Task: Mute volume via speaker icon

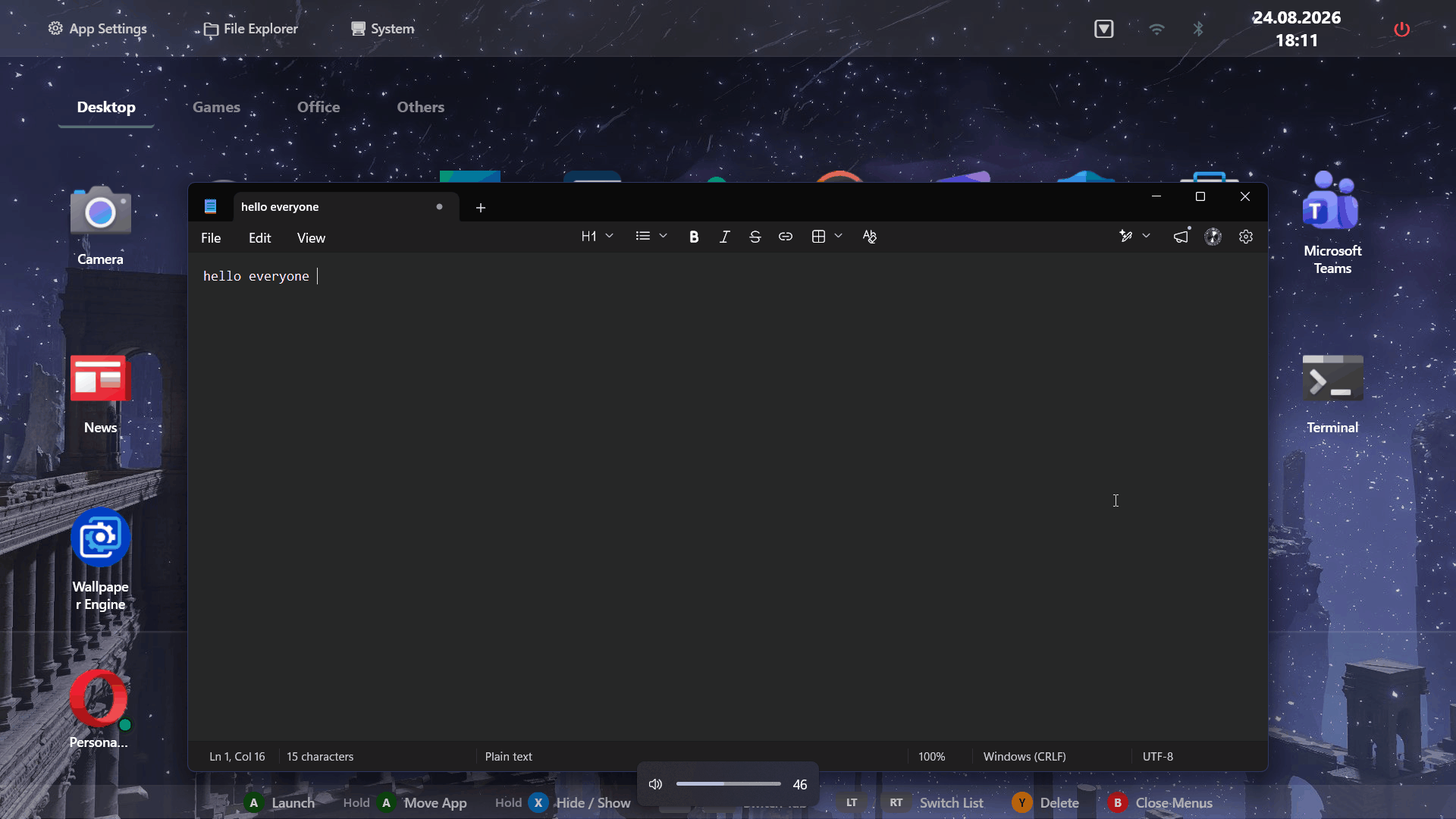Action: tap(656, 784)
